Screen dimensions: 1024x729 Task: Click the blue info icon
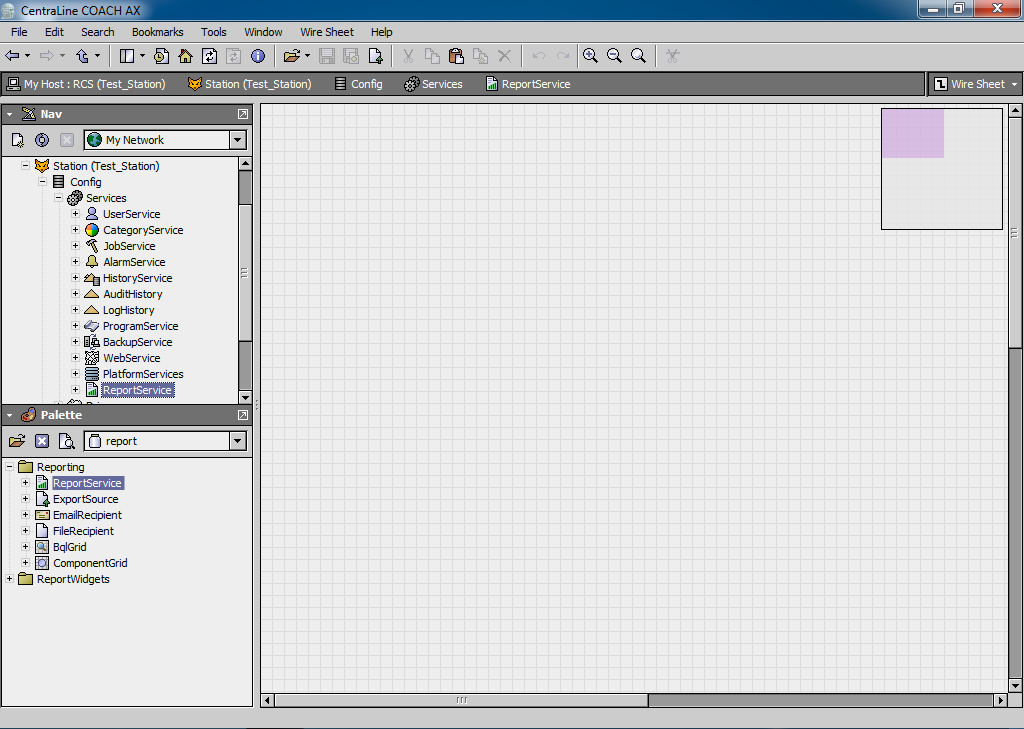(258, 56)
